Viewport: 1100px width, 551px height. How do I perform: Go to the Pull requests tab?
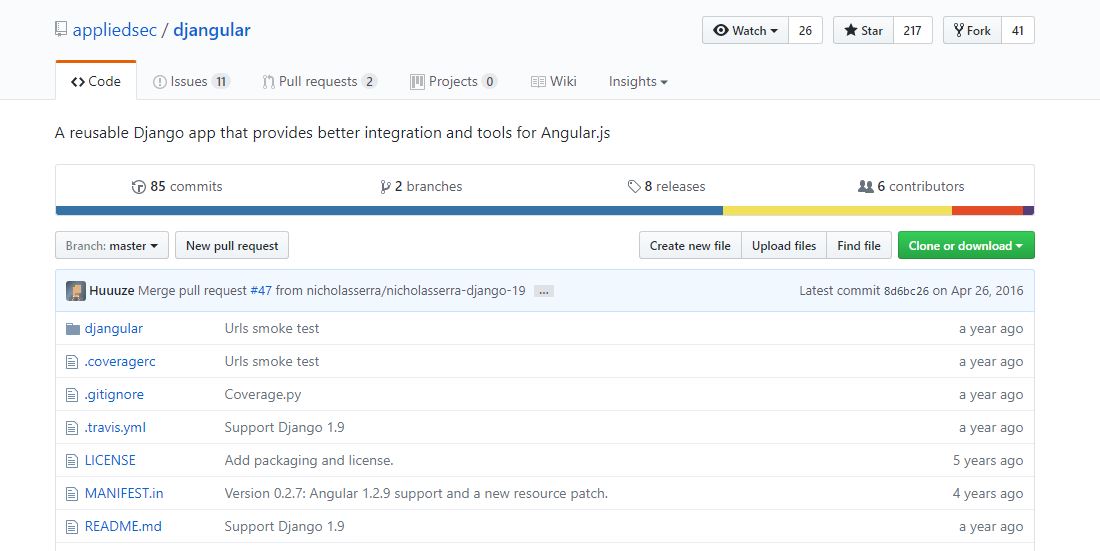coord(319,81)
